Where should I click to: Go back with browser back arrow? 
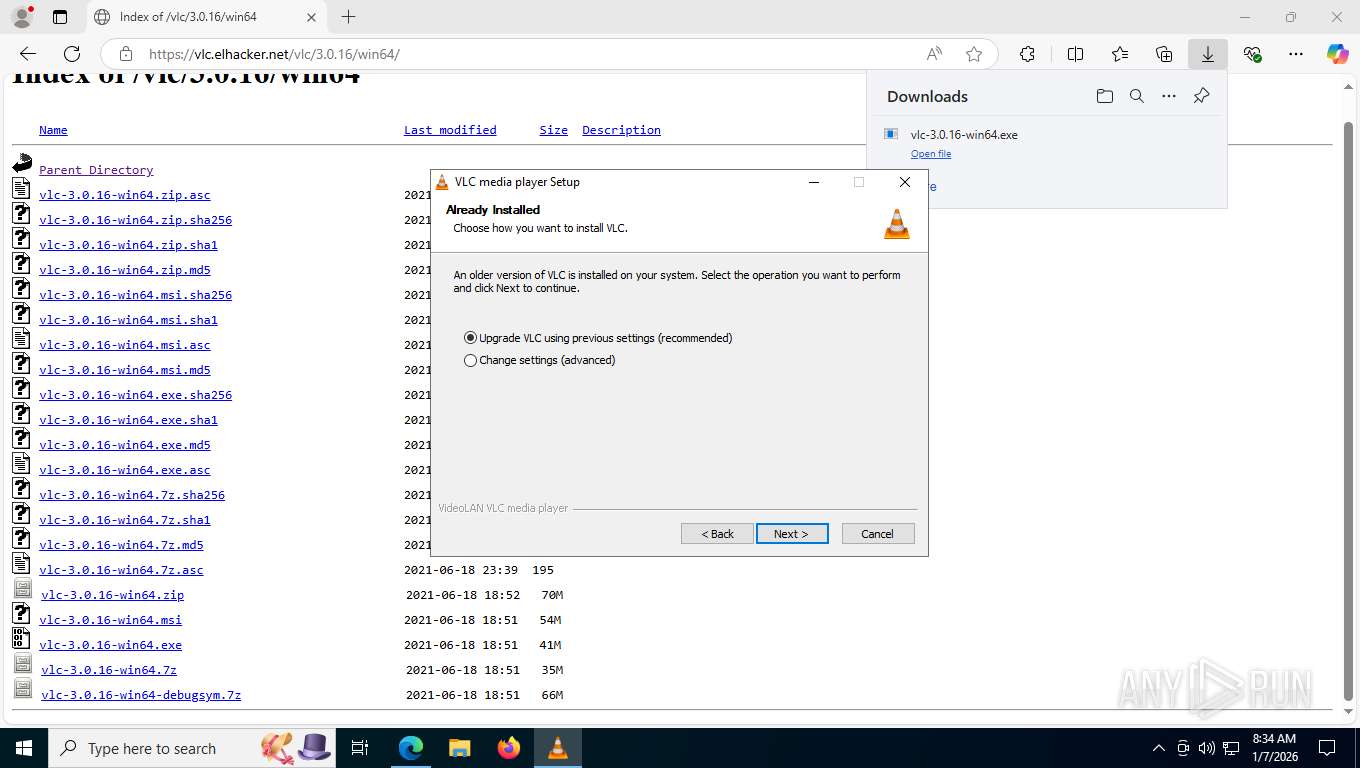pos(28,54)
